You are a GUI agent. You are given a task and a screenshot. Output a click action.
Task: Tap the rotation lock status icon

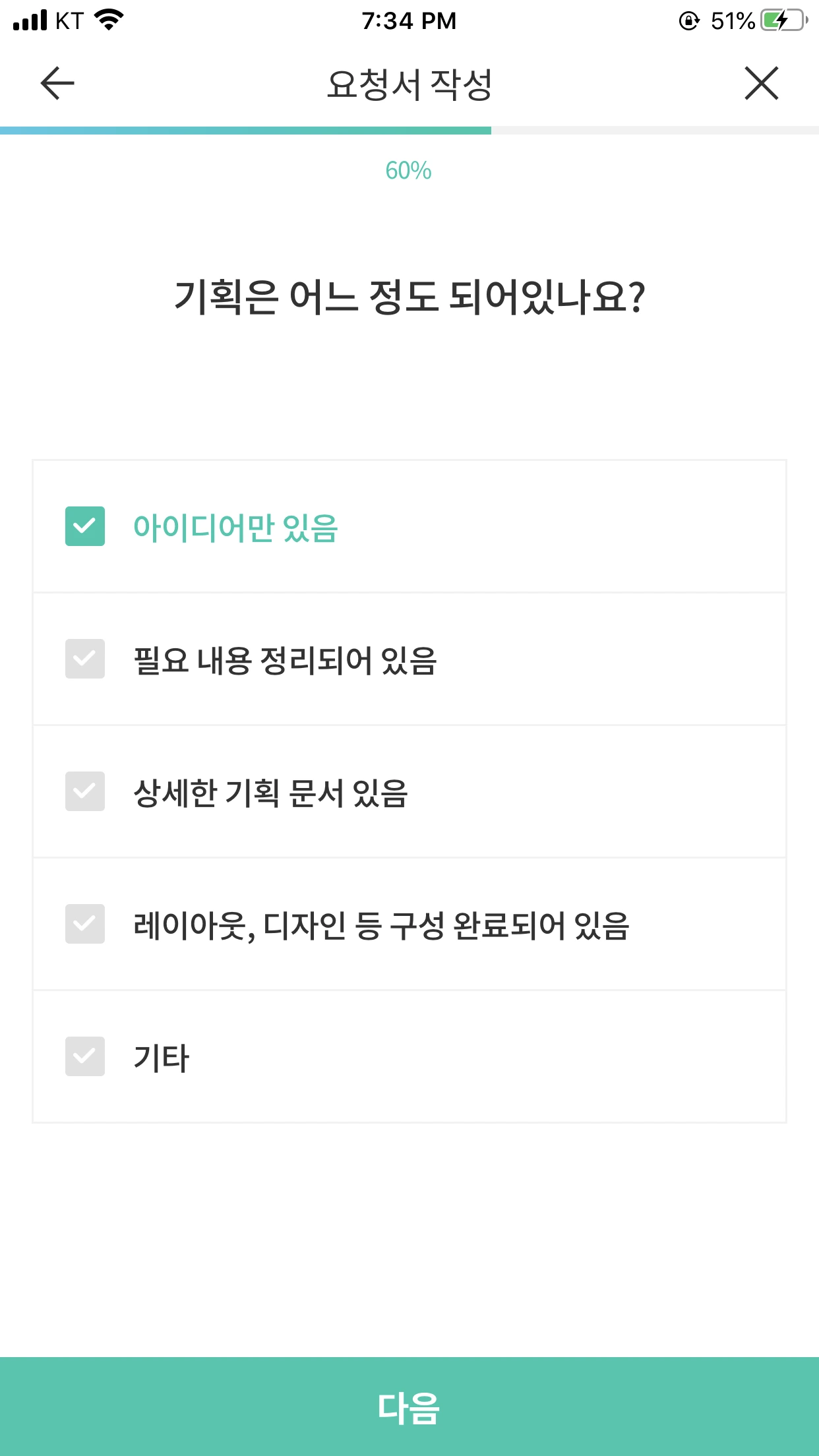[x=689, y=21]
